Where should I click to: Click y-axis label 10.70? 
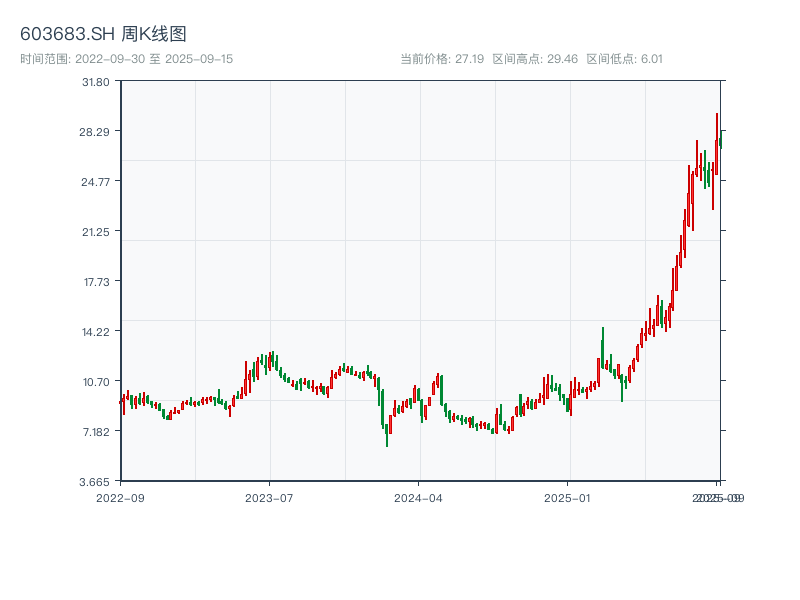click(x=96, y=382)
